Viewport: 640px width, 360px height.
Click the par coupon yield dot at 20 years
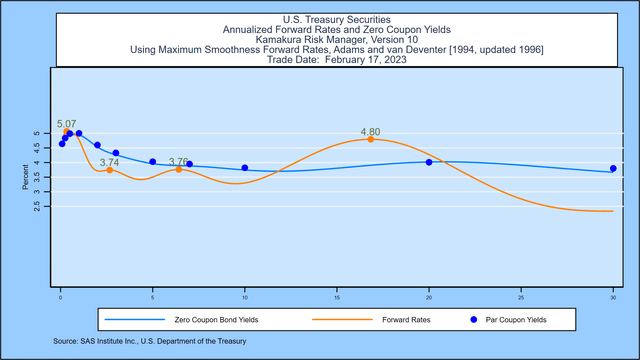click(x=429, y=162)
